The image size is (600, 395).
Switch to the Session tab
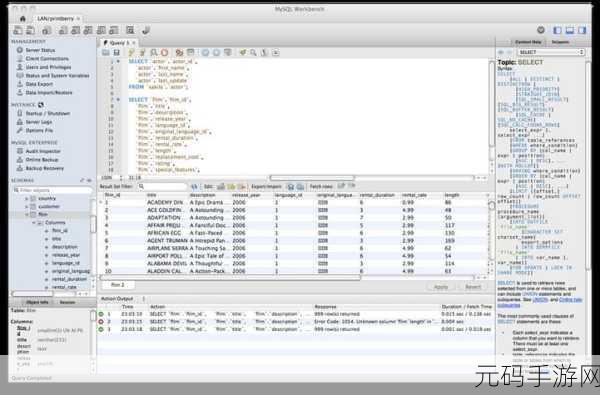[67, 302]
